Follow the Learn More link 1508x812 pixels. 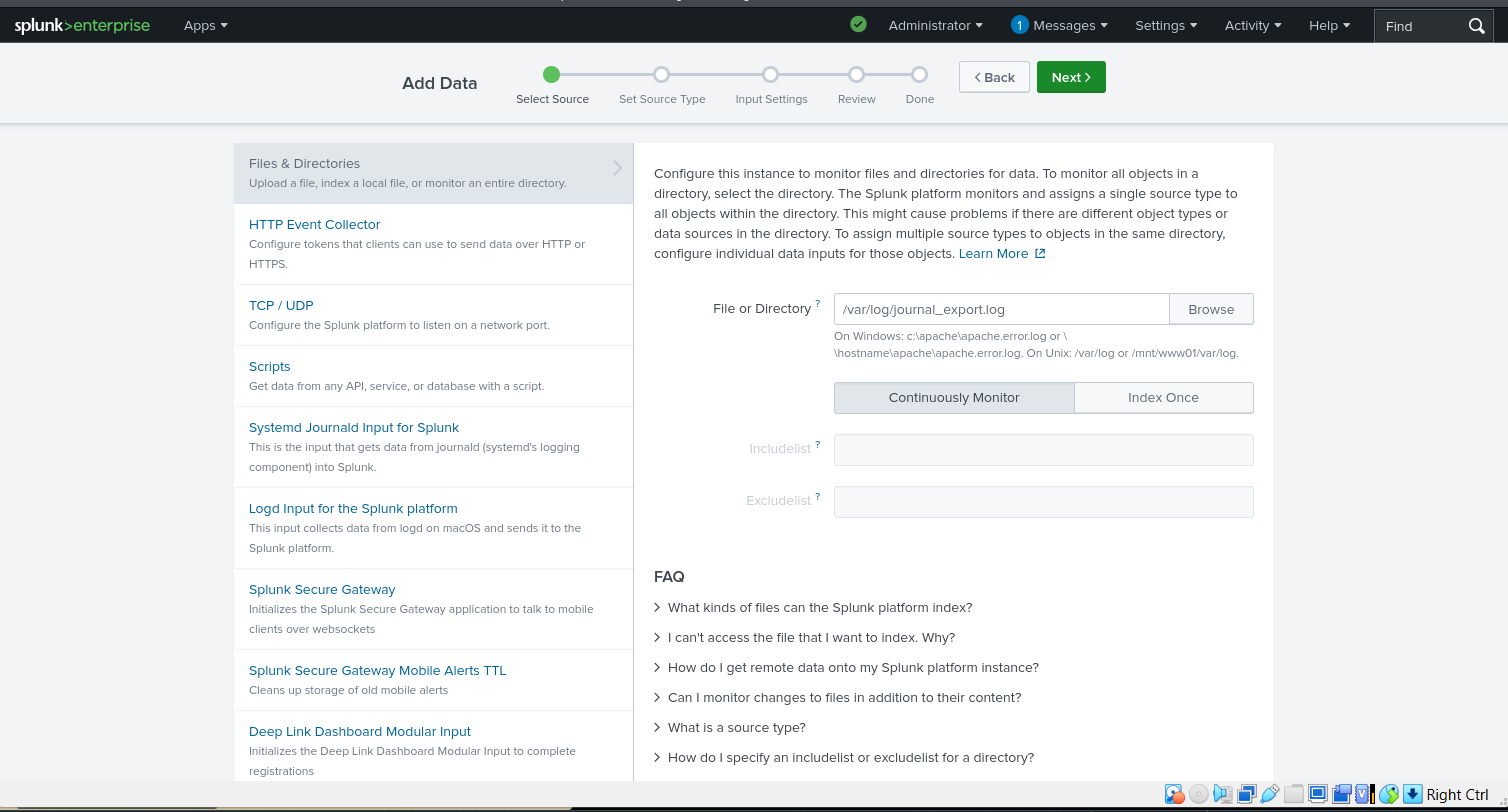click(993, 254)
